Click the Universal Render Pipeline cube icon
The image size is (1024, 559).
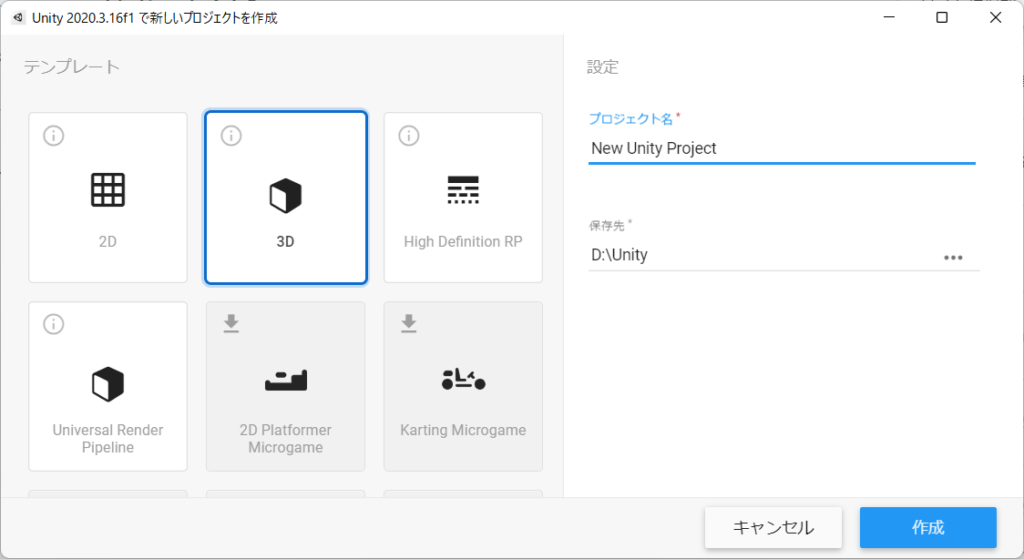pos(107,383)
